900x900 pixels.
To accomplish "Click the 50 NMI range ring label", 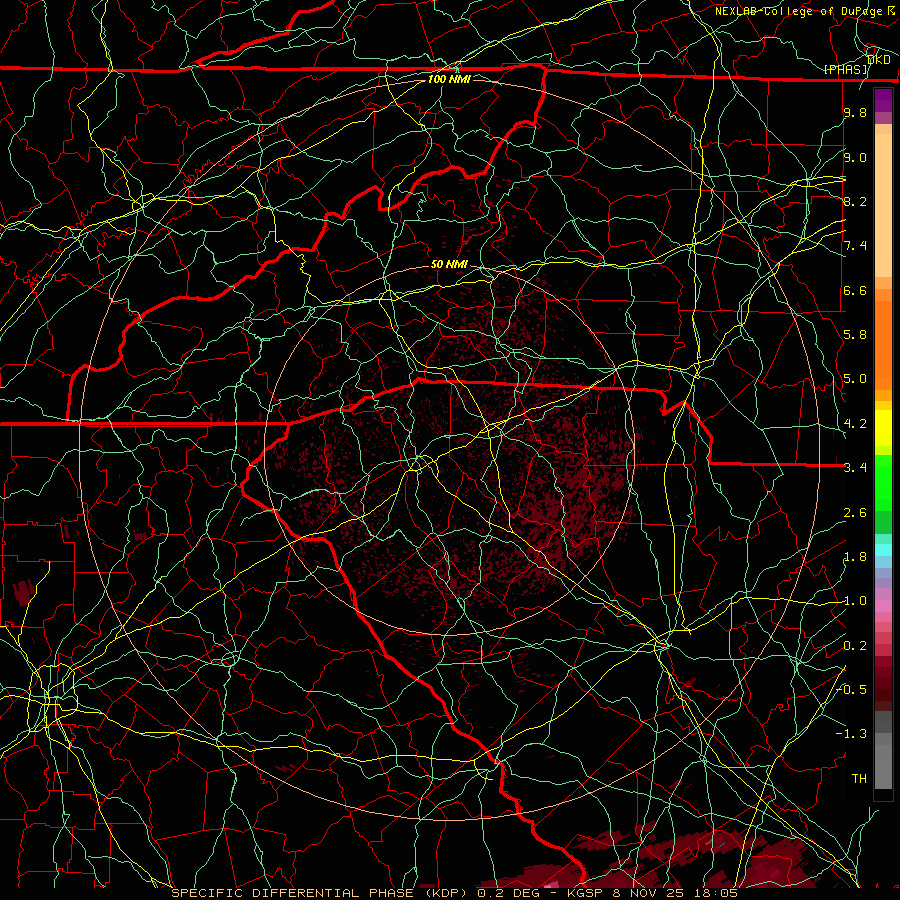I will pyautogui.click(x=449, y=264).
